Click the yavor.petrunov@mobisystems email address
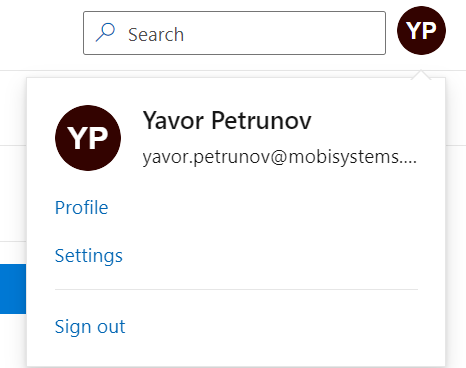Image resolution: width=466 pixels, height=368 pixels. [x=280, y=157]
